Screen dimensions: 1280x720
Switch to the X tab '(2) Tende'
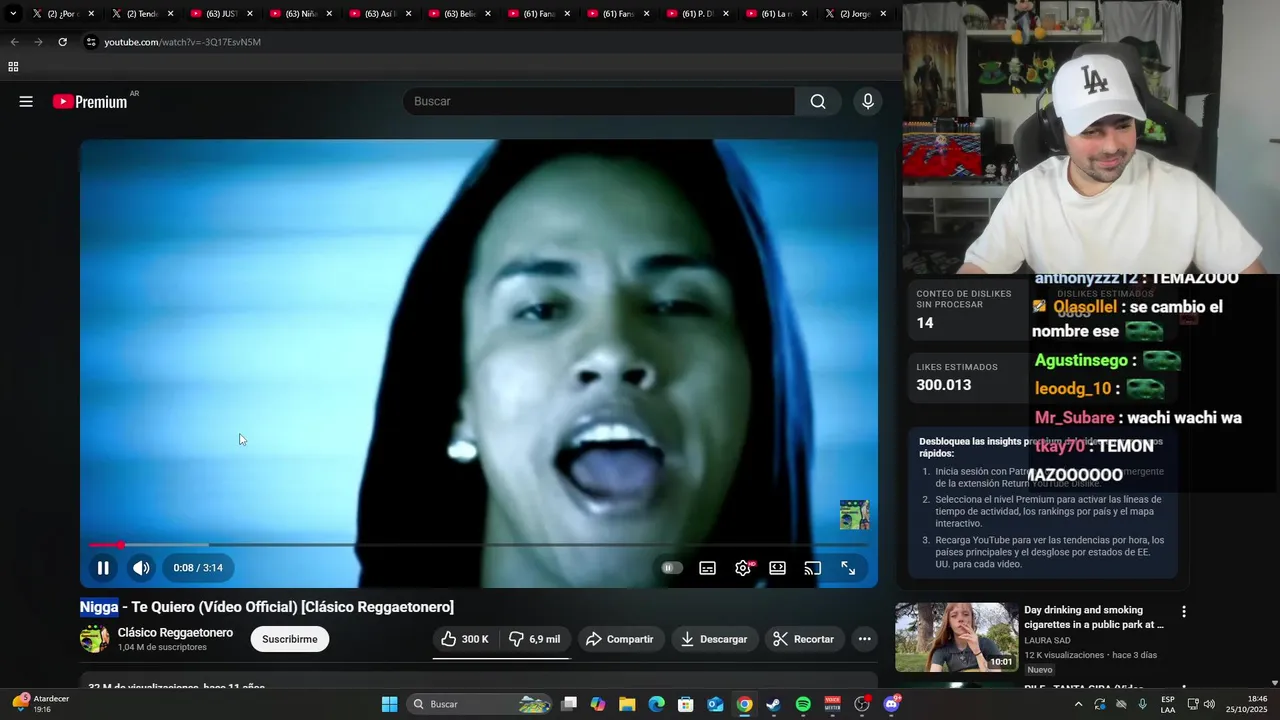tap(142, 14)
